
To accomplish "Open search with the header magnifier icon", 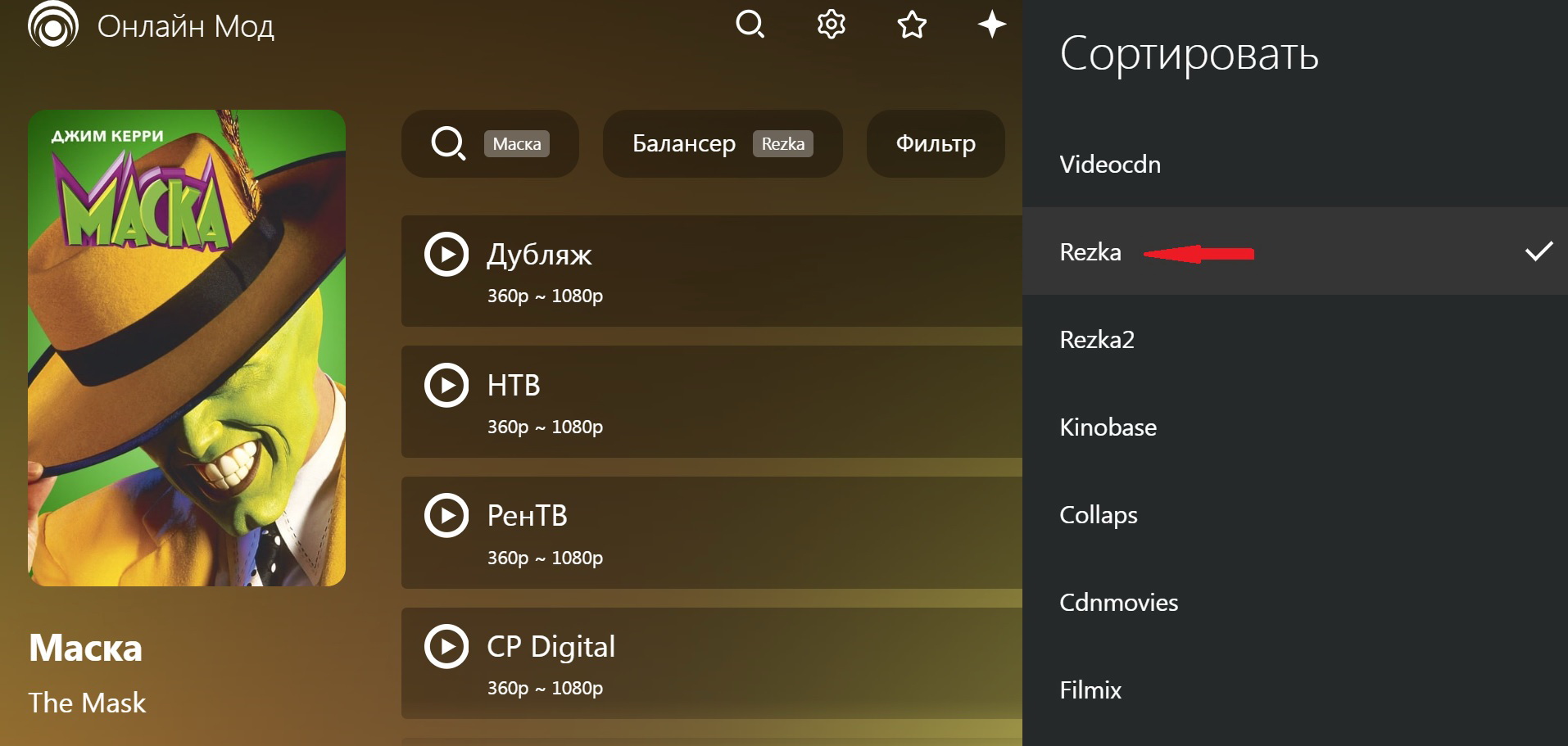I will [x=750, y=25].
